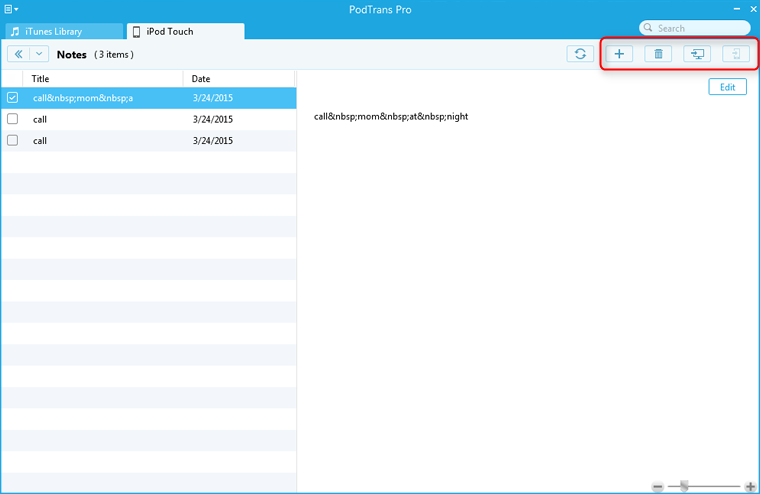
Task: Click the Refresh notes icon
Action: tap(579, 54)
